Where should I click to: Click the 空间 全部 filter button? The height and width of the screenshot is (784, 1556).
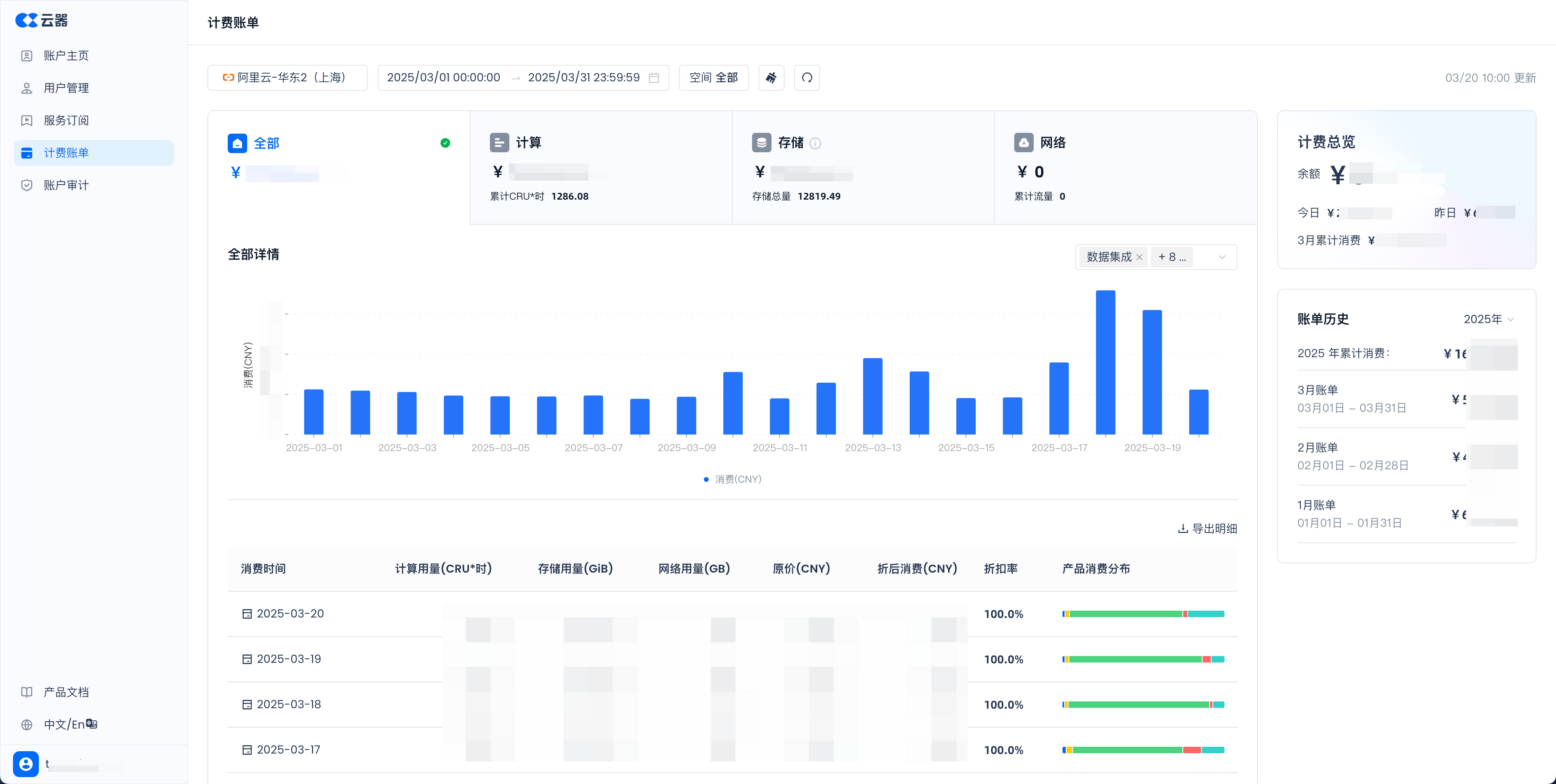(x=713, y=78)
